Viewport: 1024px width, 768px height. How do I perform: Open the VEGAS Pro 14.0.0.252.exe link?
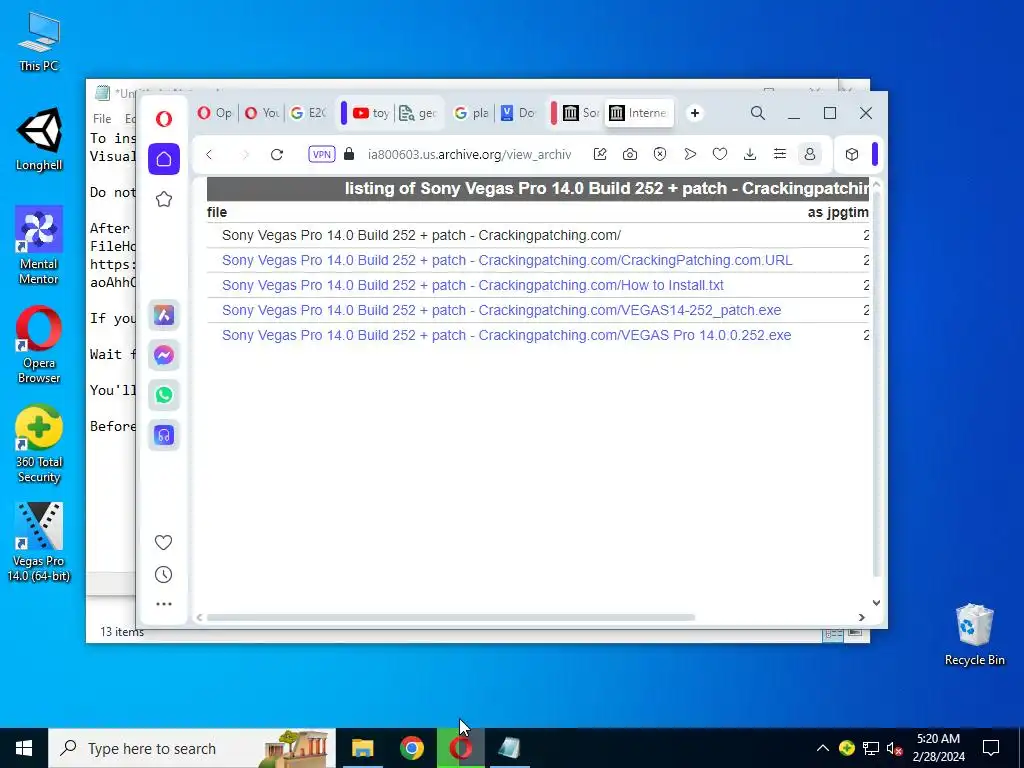tap(507, 335)
